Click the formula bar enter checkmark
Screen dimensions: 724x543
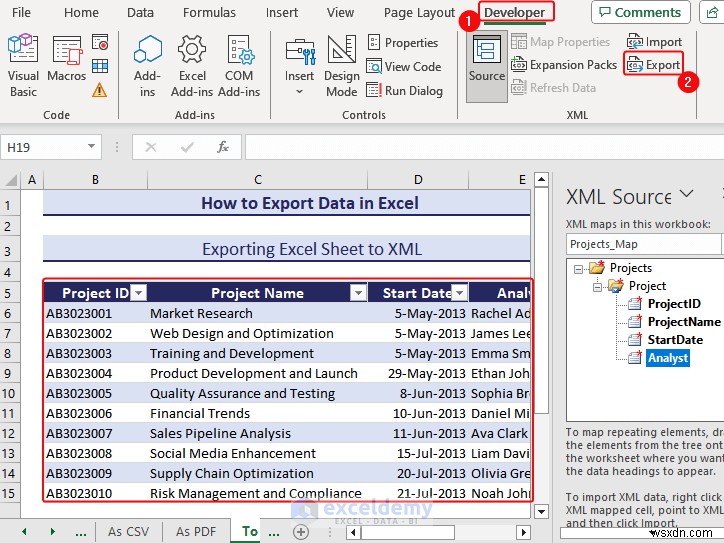tap(187, 147)
